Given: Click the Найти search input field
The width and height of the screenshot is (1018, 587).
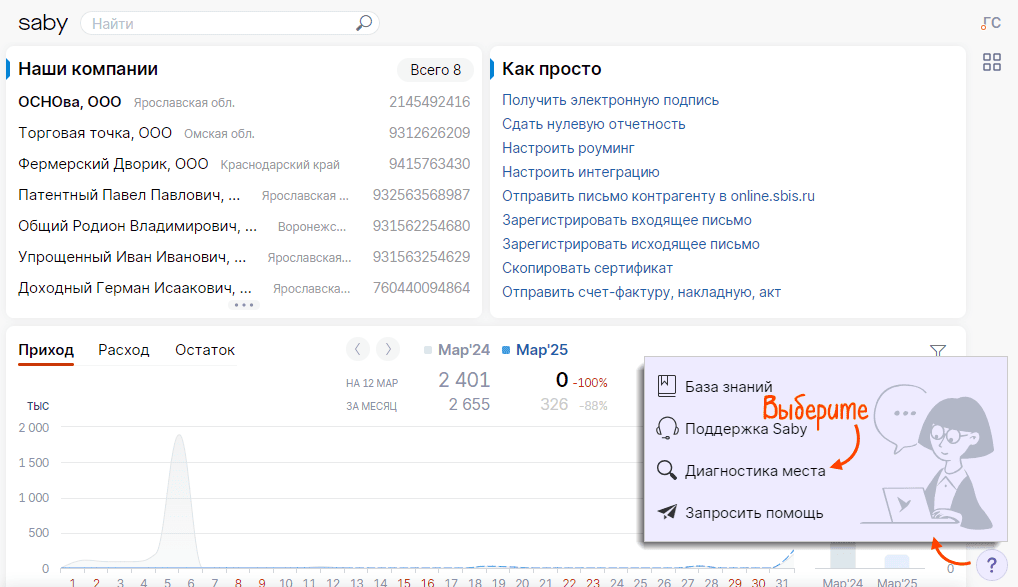Looking at the screenshot, I should click(220, 23).
